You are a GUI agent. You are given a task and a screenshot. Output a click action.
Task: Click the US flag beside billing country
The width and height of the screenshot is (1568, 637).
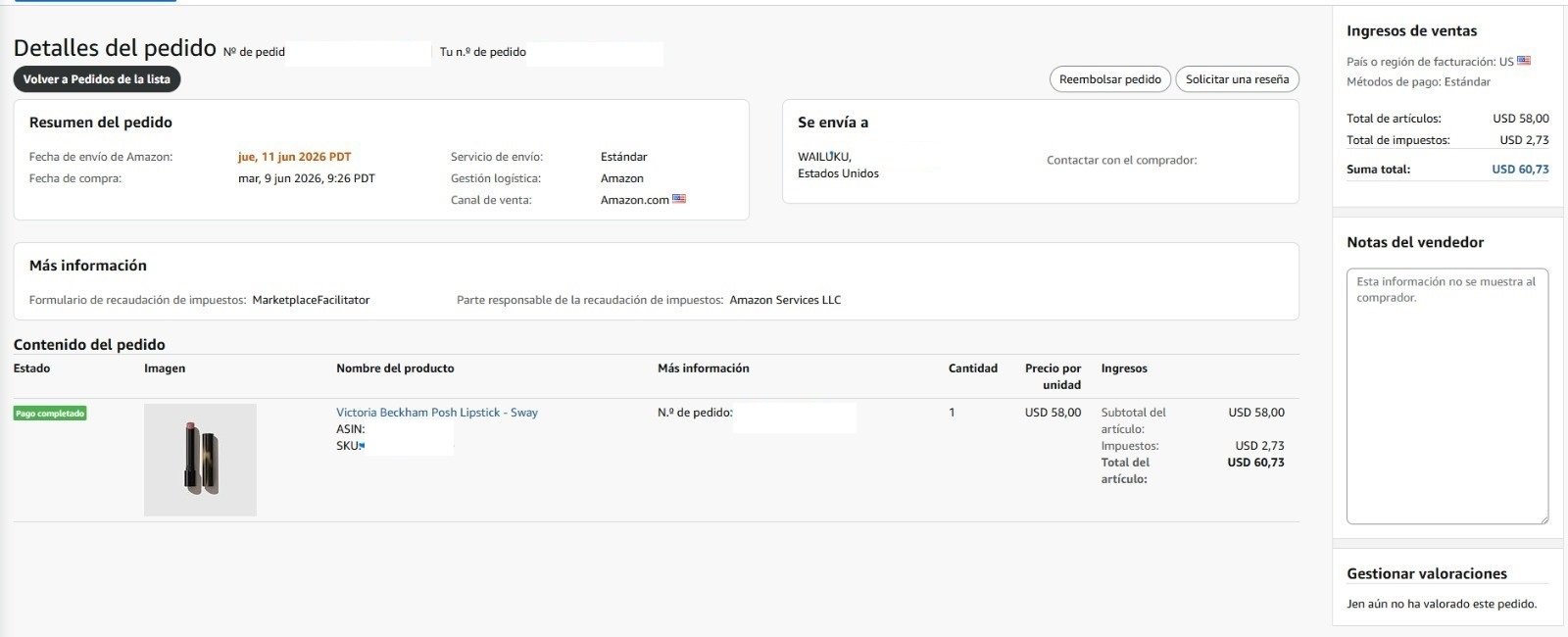point(1524,61)
